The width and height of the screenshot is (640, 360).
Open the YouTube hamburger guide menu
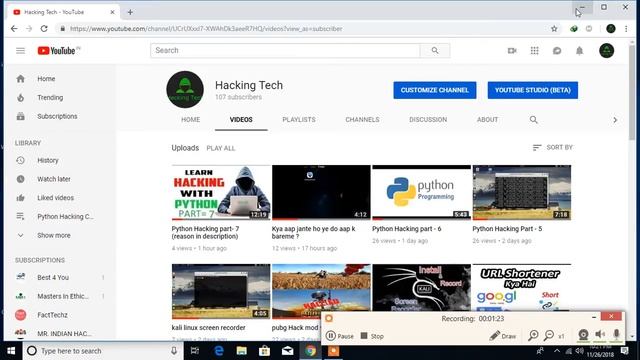point(20,51)
